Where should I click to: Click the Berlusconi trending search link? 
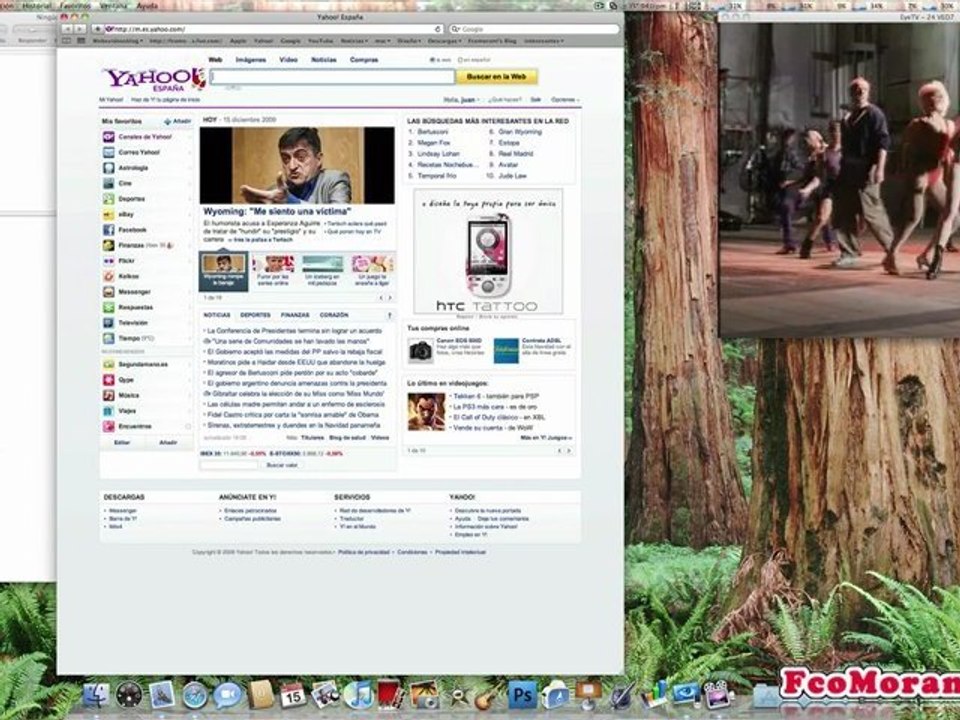433,132
